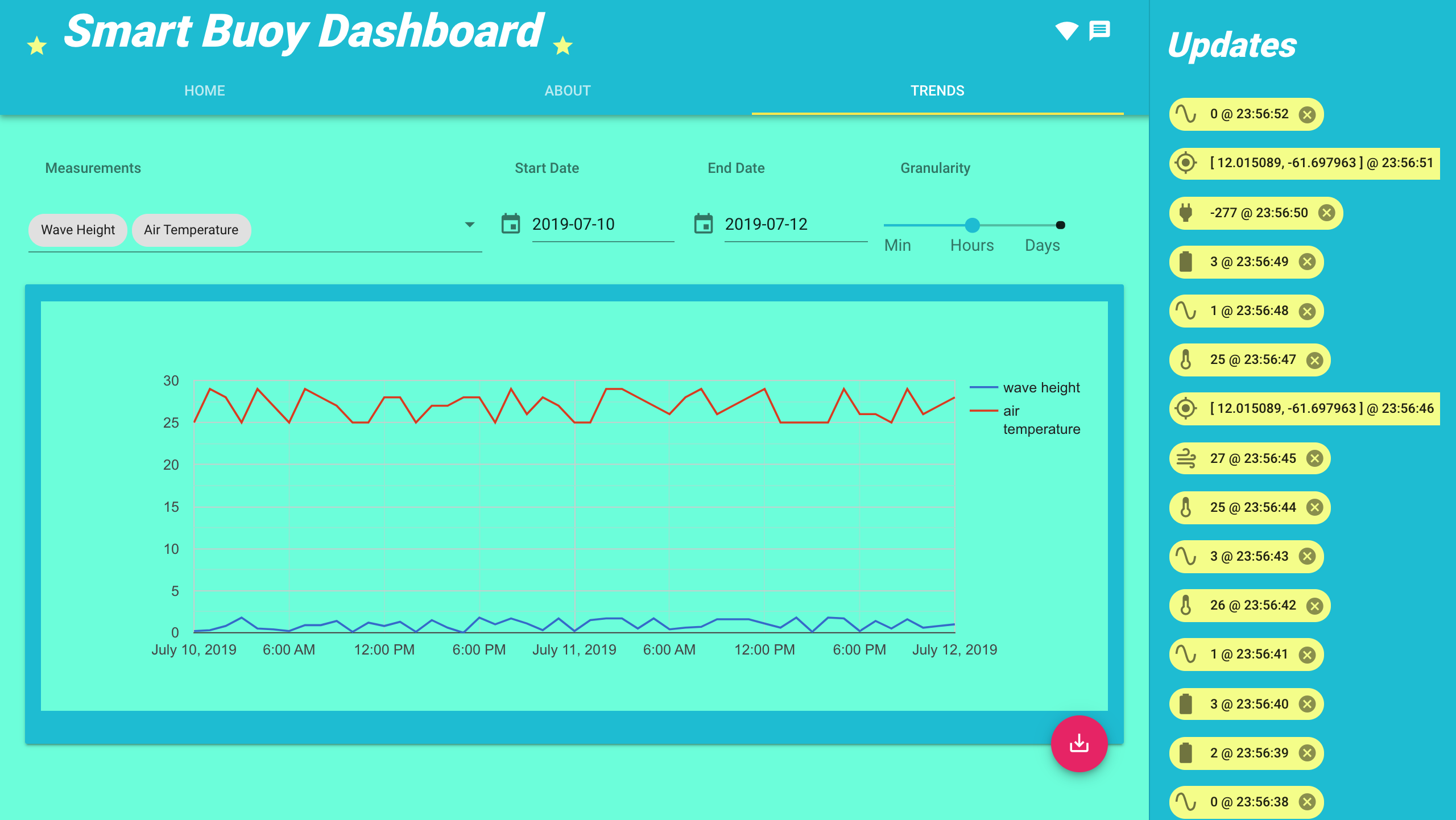Toggle the wave height series in the chart legend
Image resolution: width=1456 pixels, height=820 pixels.
pos(1041,387)
